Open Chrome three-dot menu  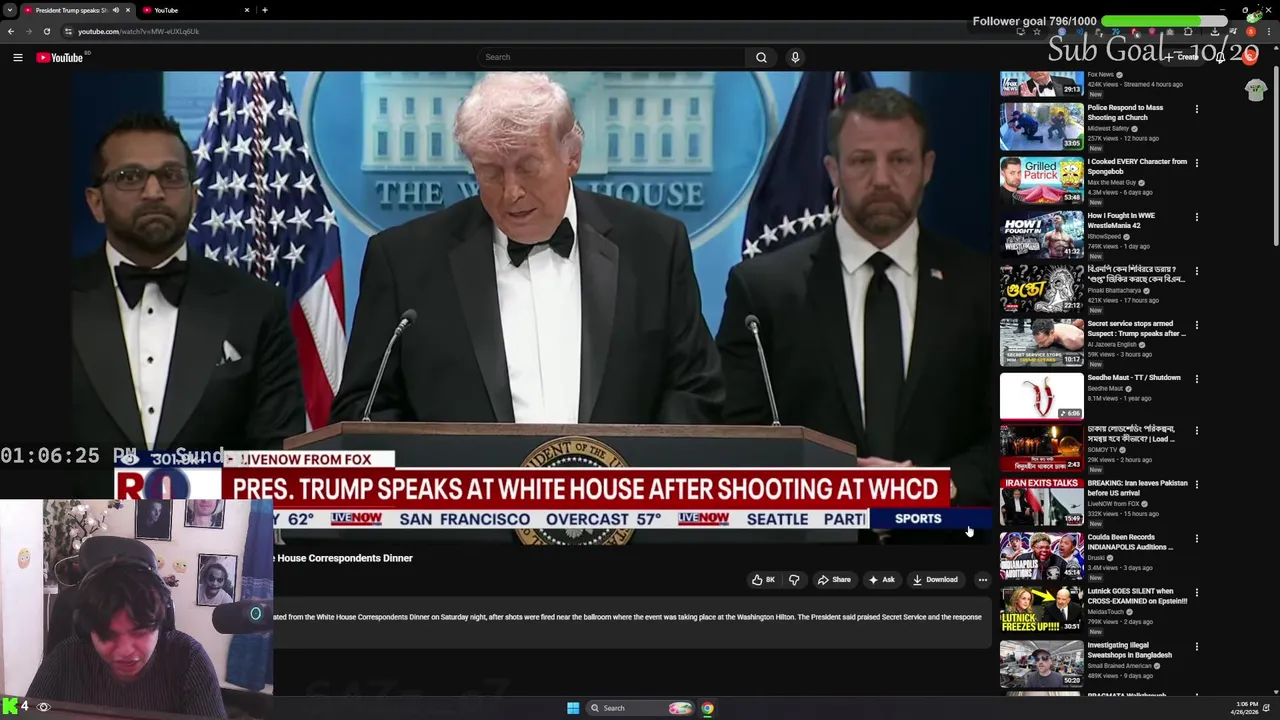1270,31
